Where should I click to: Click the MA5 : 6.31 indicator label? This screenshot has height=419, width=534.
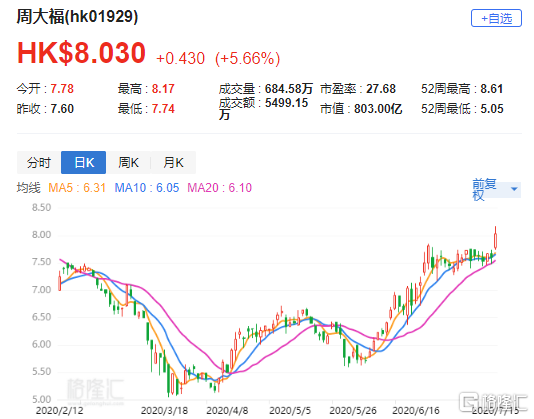[77, 188]
